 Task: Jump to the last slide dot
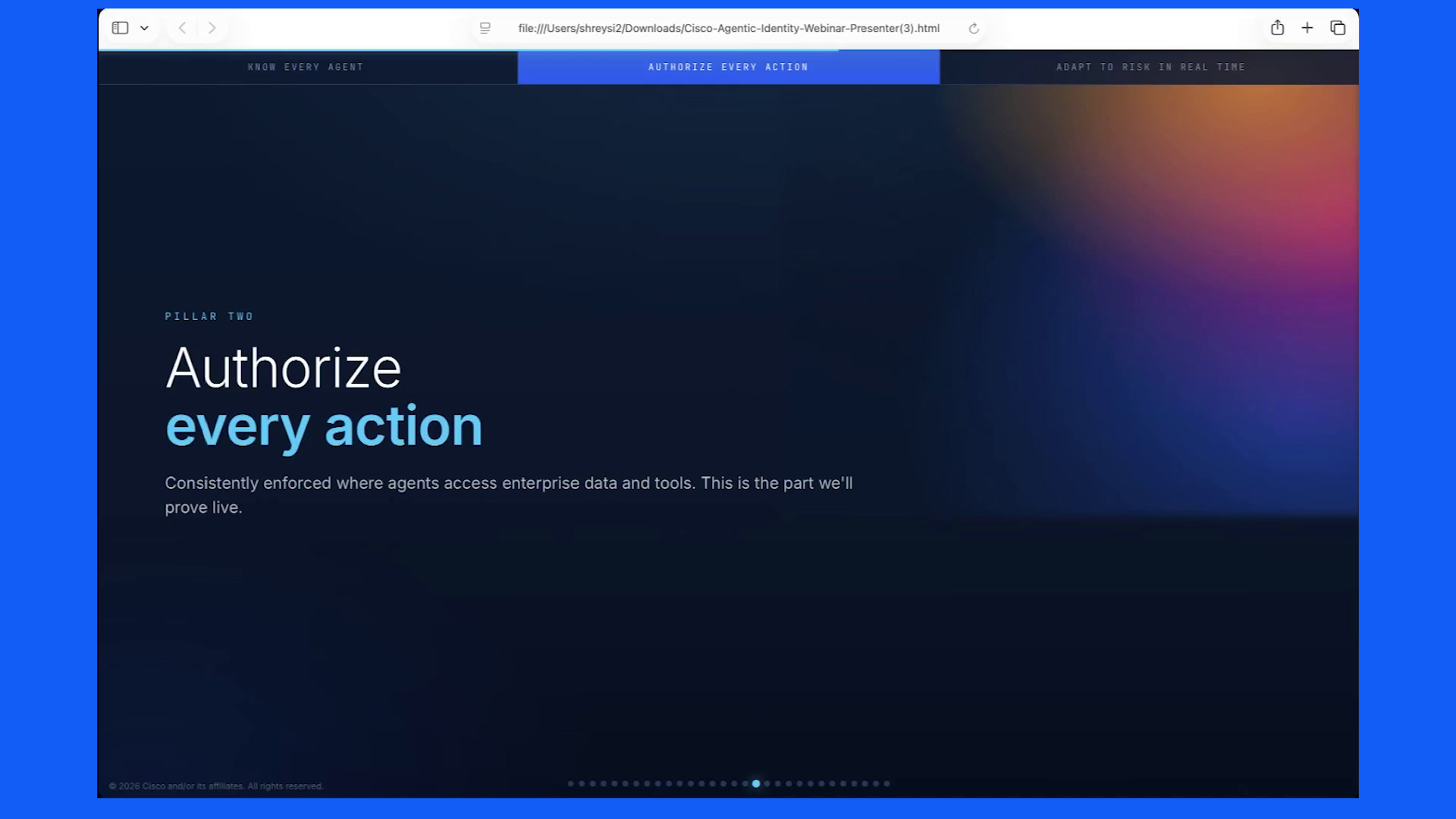(x=886, y=783)
